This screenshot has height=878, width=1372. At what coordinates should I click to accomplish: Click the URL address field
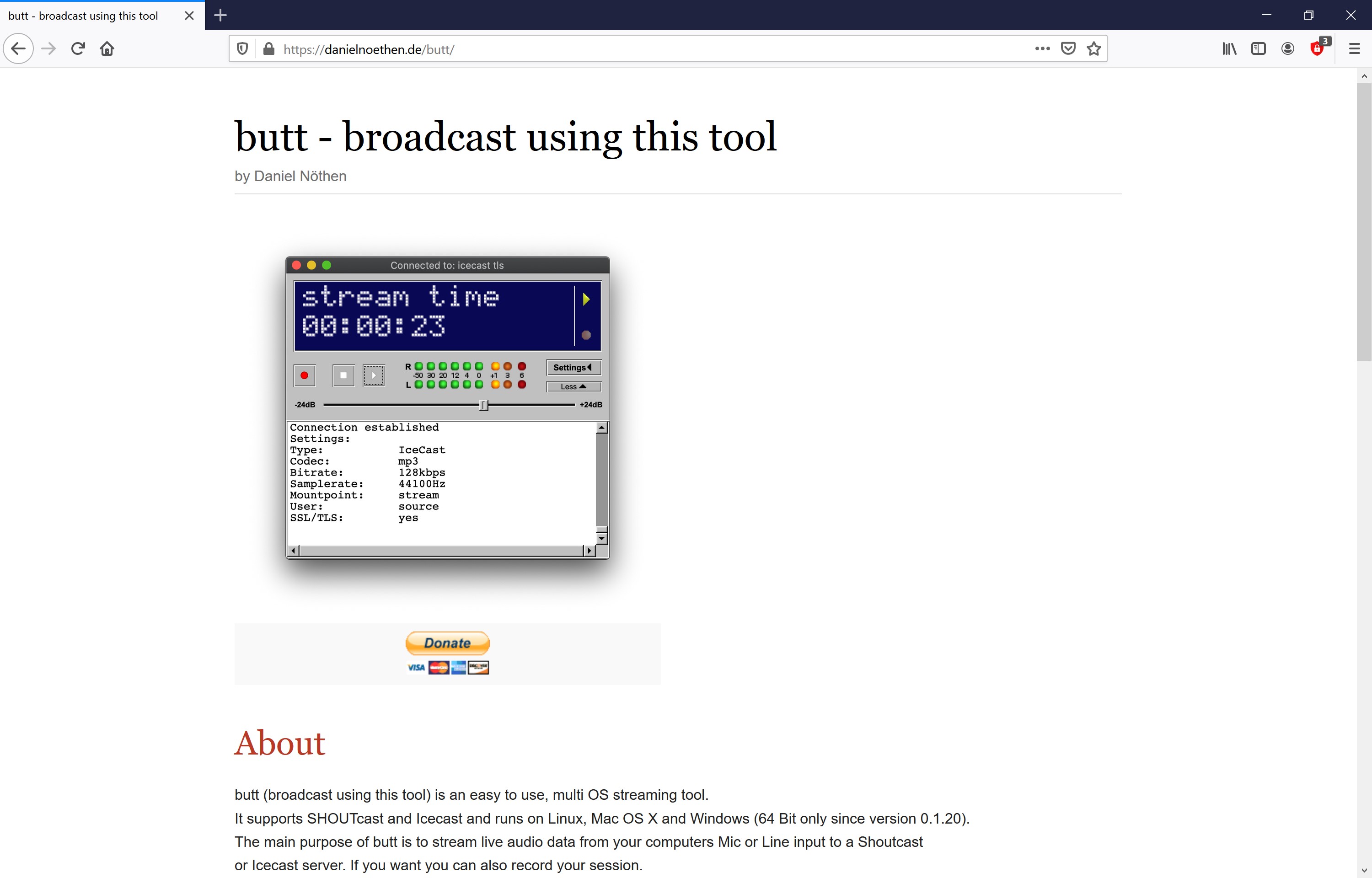pos(627,49)
